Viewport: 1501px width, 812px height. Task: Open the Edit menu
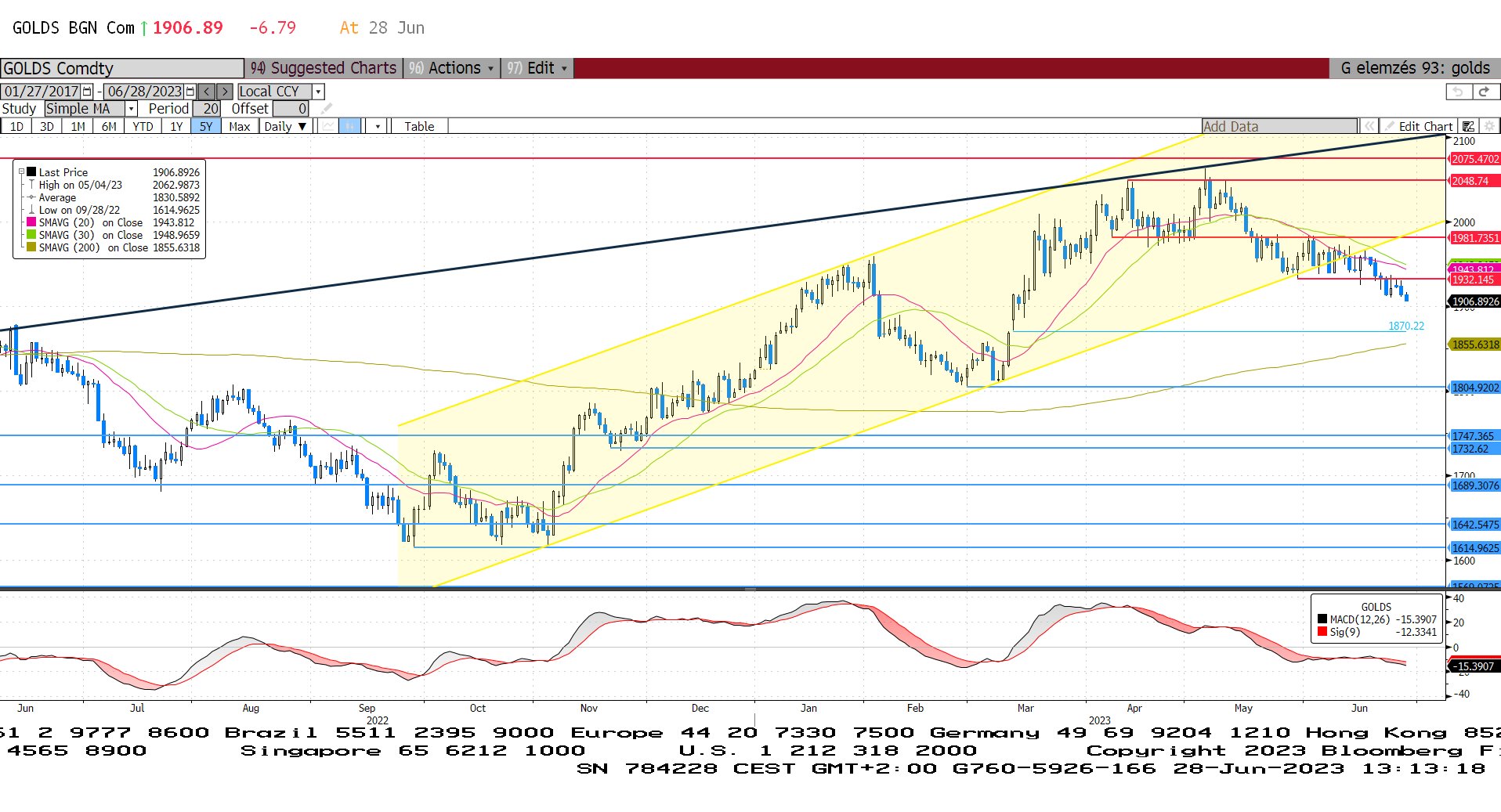537,68
